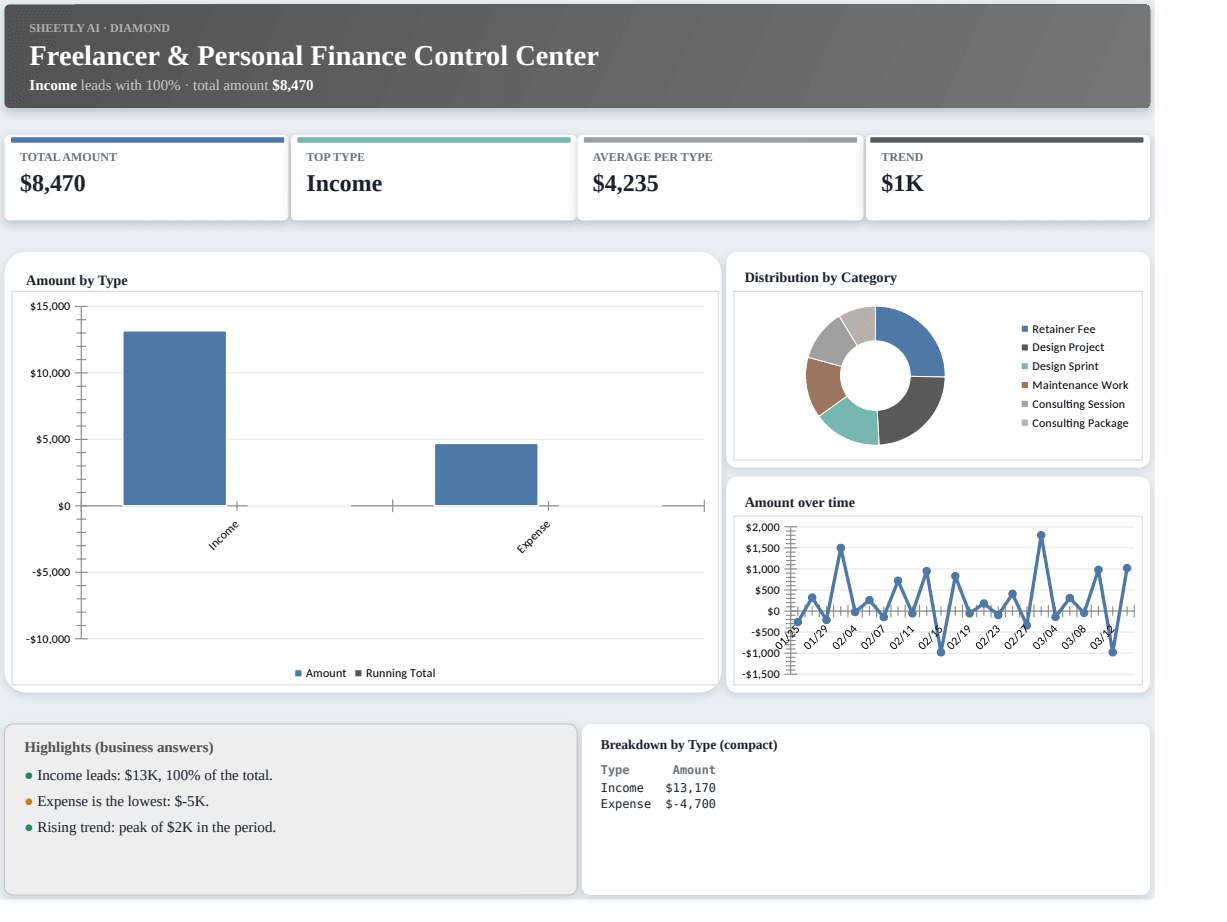1227x922 pixels.
Task: Click the -$1,500 axis label on line chart
Action: point(761,674)
